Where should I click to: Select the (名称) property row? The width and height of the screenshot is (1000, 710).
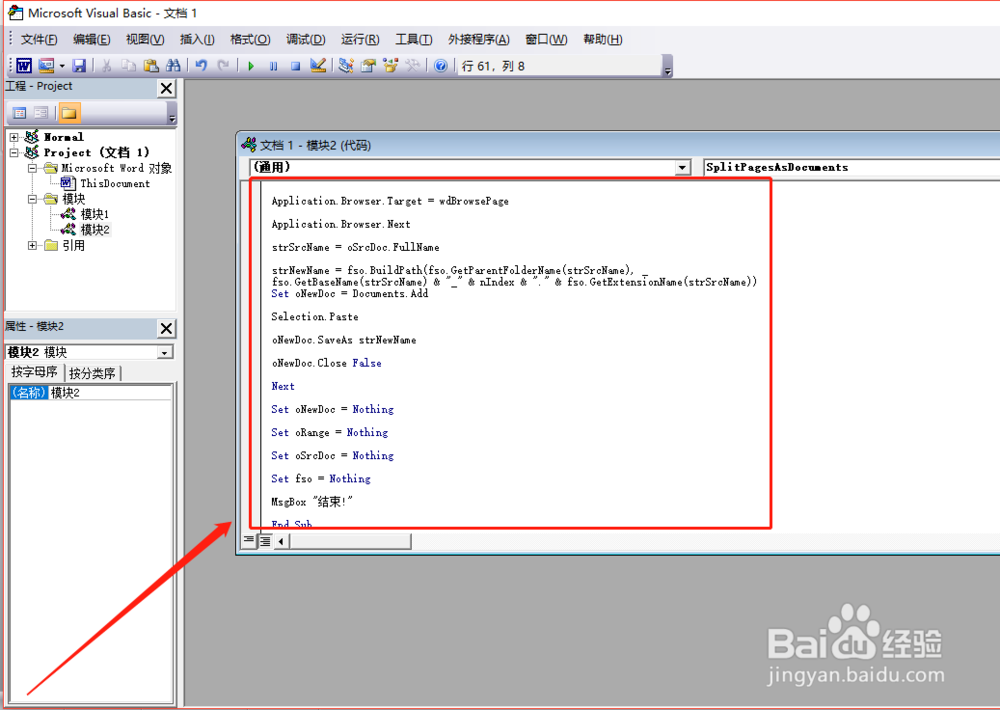[x=91, y=392]
